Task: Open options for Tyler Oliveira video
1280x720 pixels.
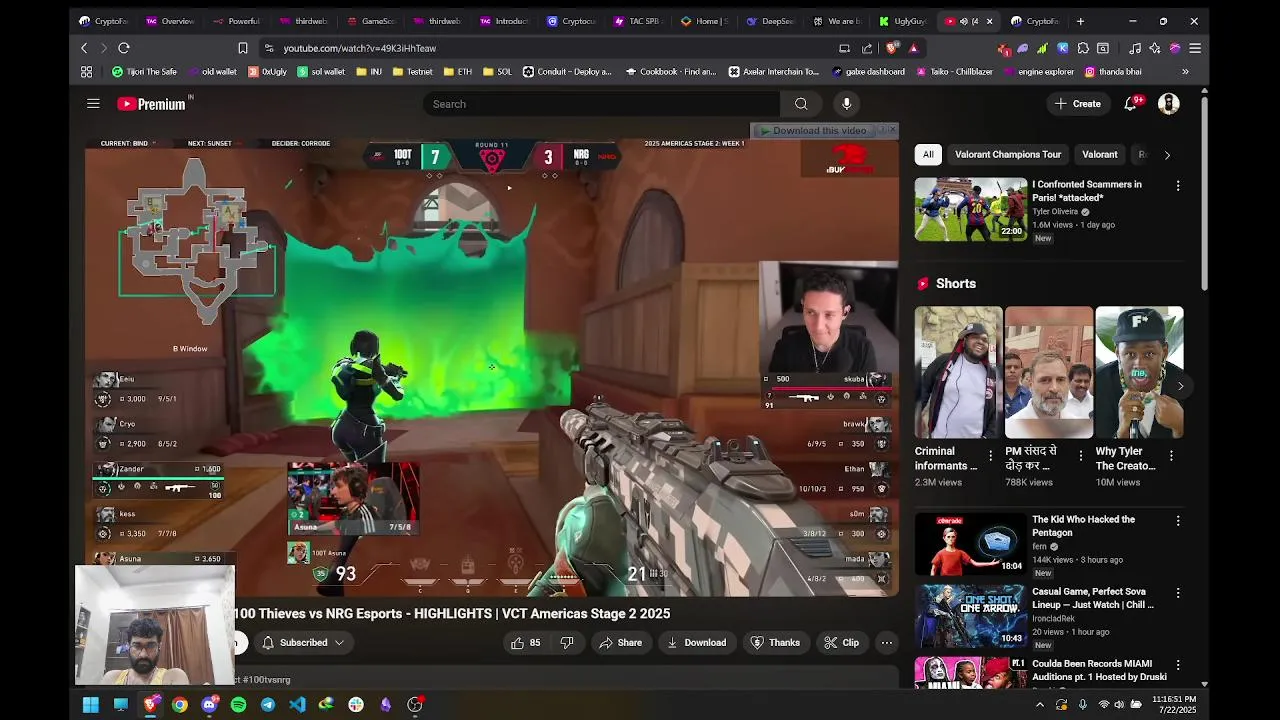Action: (1178, 186)
